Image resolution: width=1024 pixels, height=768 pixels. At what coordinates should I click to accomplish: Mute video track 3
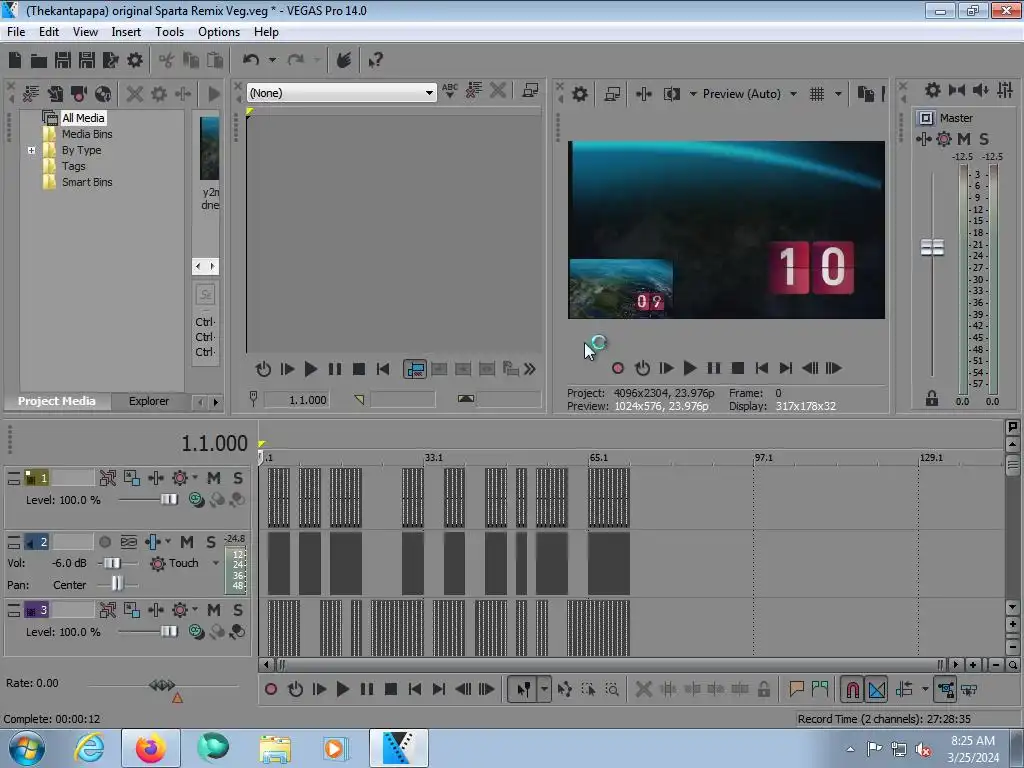[214, 610]
